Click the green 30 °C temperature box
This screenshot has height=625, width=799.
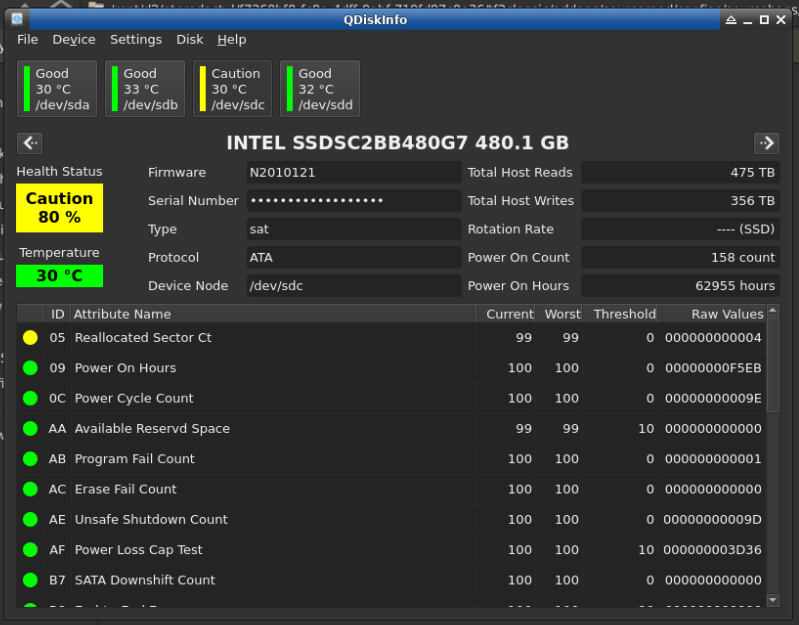point(60,276)
